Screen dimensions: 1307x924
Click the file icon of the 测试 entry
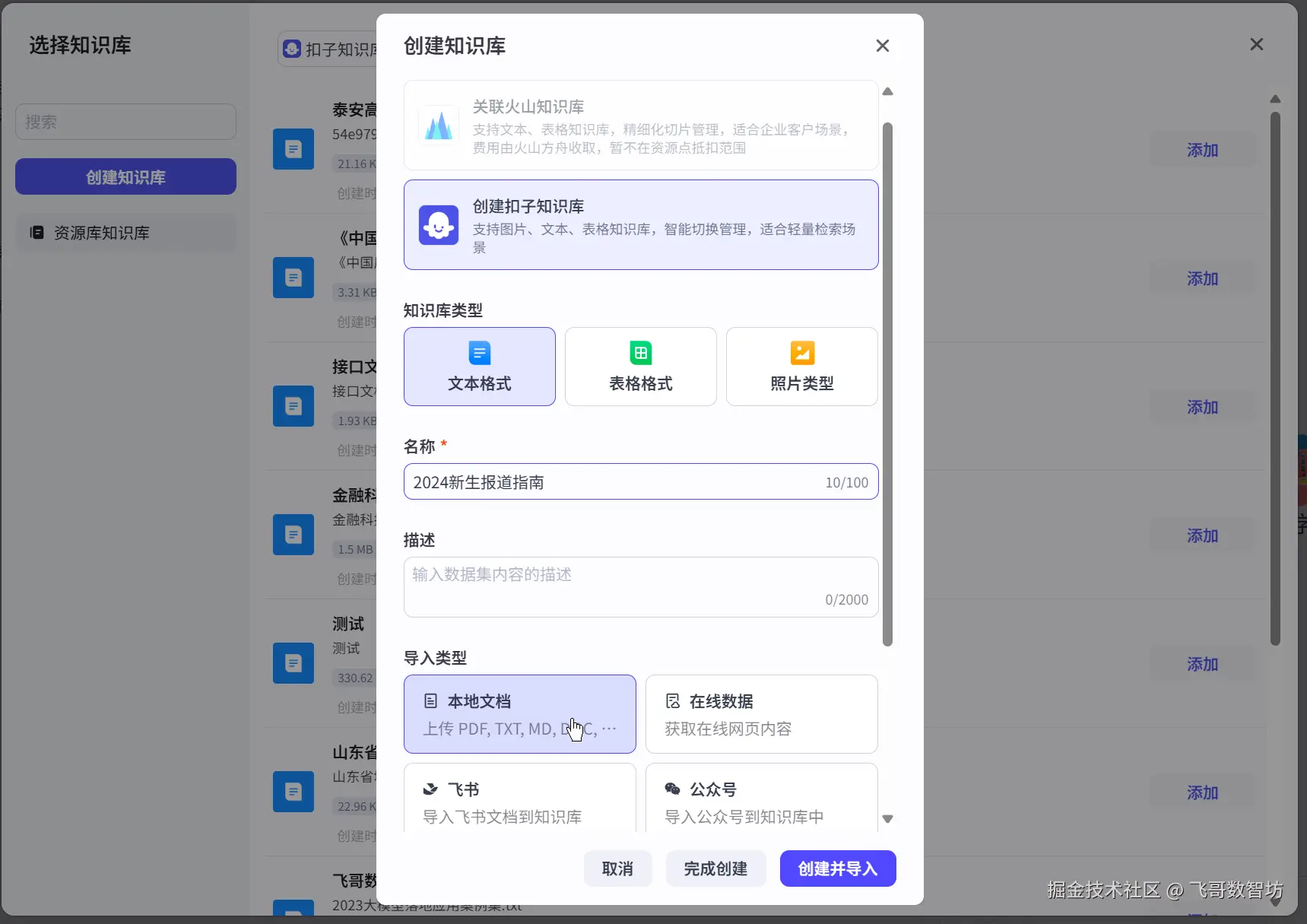pyautogui.click(x=293, y=663)
